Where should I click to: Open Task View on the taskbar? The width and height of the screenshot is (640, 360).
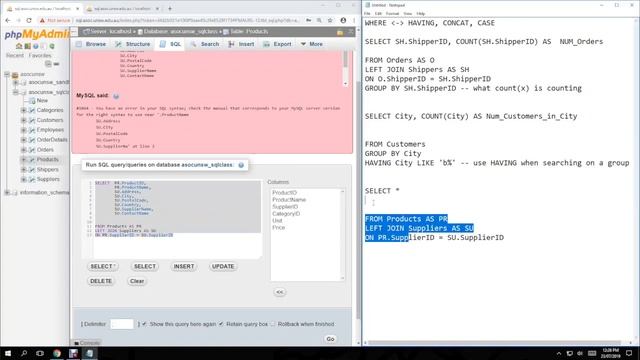tap(40, 353)
